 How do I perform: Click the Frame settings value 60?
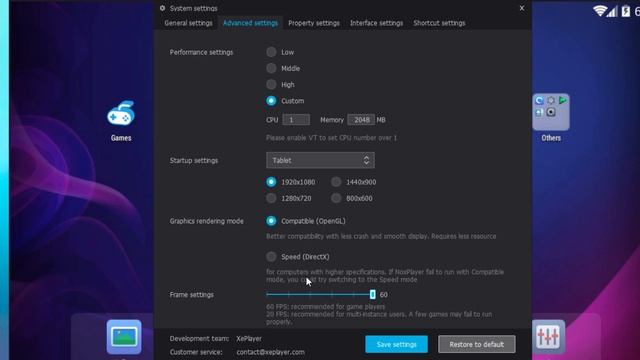point(384,295)
